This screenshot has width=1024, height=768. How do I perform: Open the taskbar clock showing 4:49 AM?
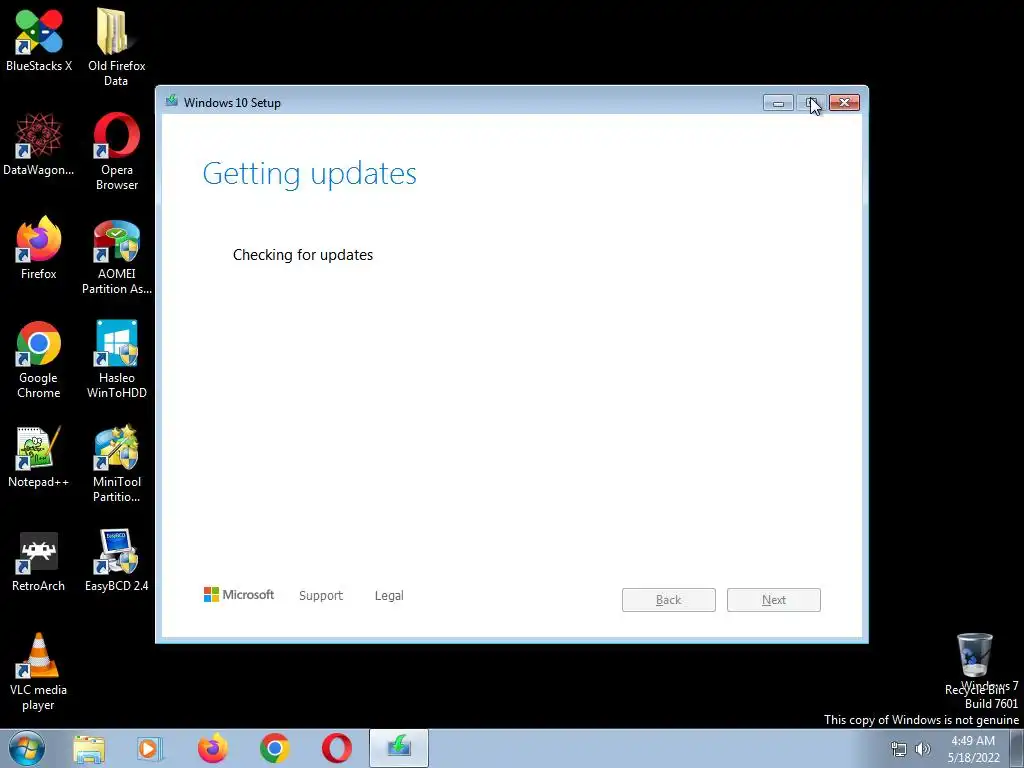[974, 749]
